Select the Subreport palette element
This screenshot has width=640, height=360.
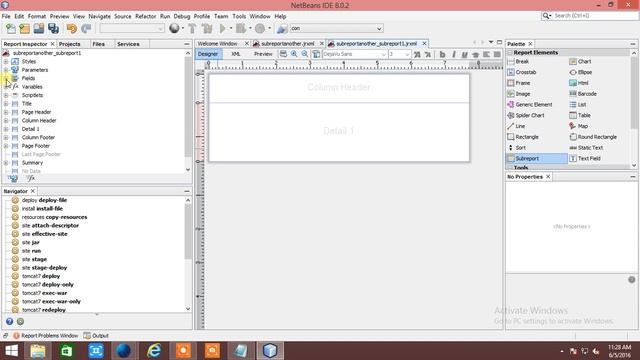tap(536, 158)
